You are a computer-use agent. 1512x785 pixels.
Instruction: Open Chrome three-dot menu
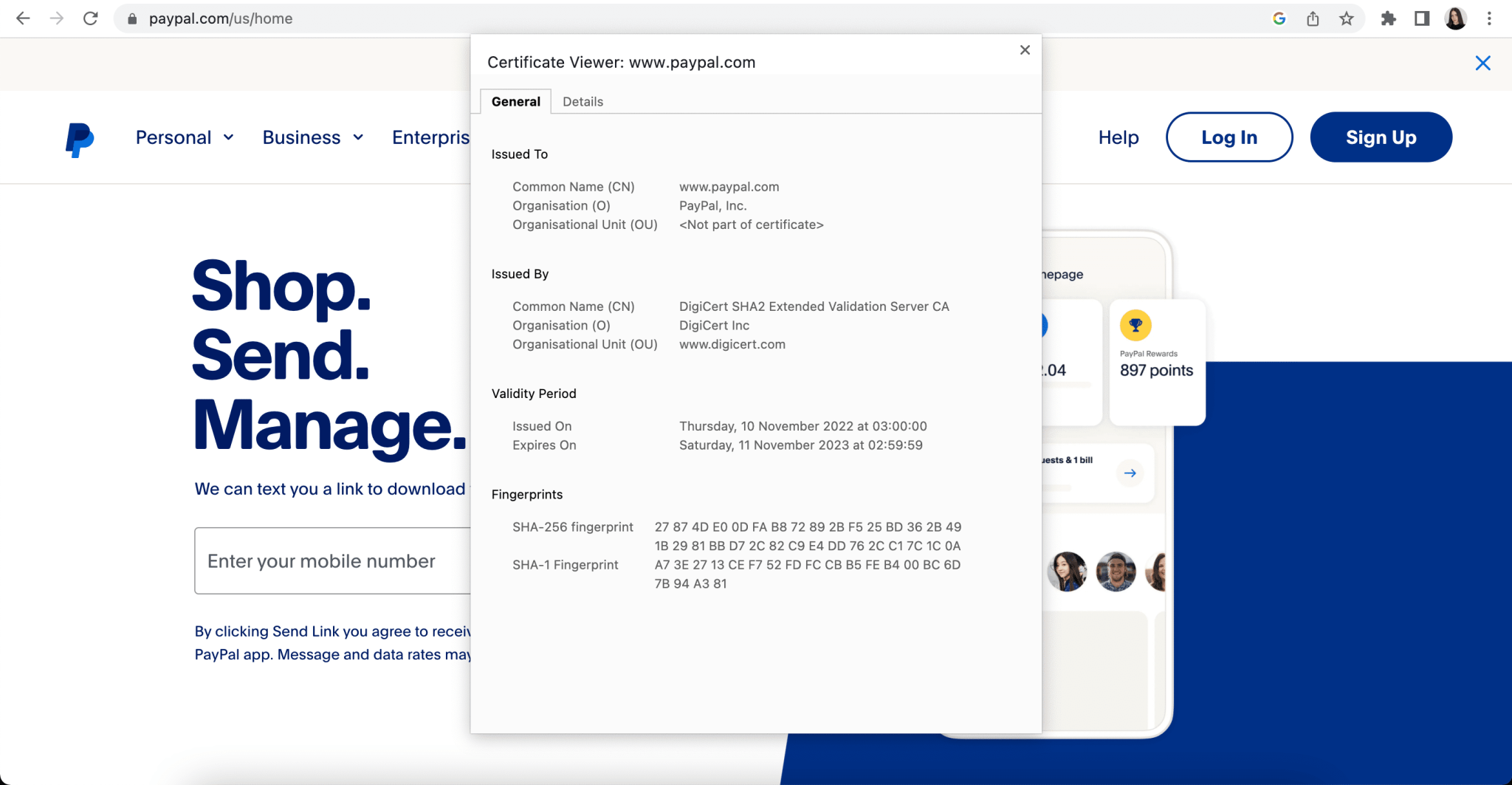coord(1489,18)
